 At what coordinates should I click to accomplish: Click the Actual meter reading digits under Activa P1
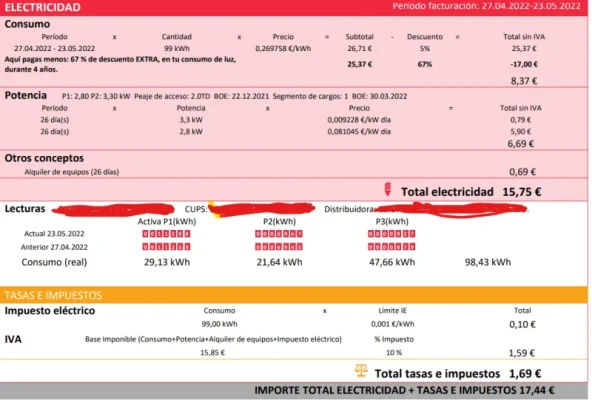(x=166, y=234)
